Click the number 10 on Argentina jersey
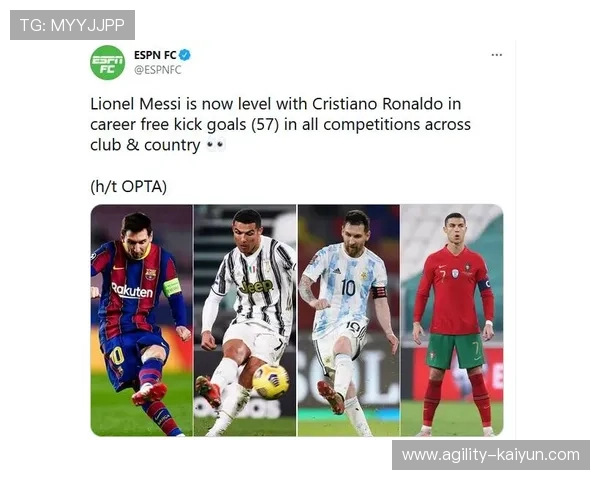 pyautogui.click(x=348, y=288)
